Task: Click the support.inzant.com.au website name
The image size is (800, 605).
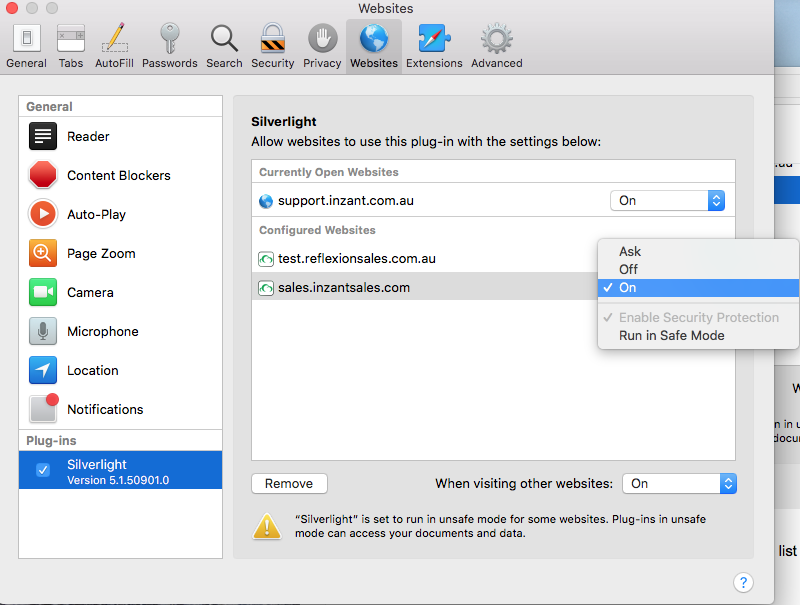Action: point(346,200)
